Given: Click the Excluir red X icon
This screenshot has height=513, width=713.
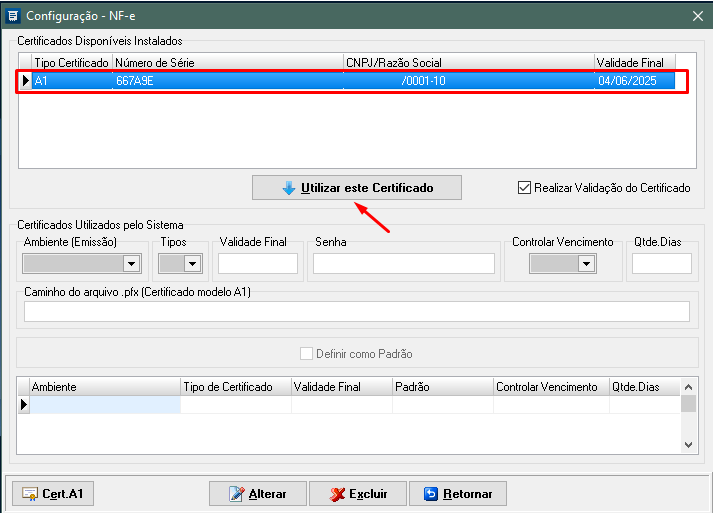Looking at the screenshot, I should point(337,494).
